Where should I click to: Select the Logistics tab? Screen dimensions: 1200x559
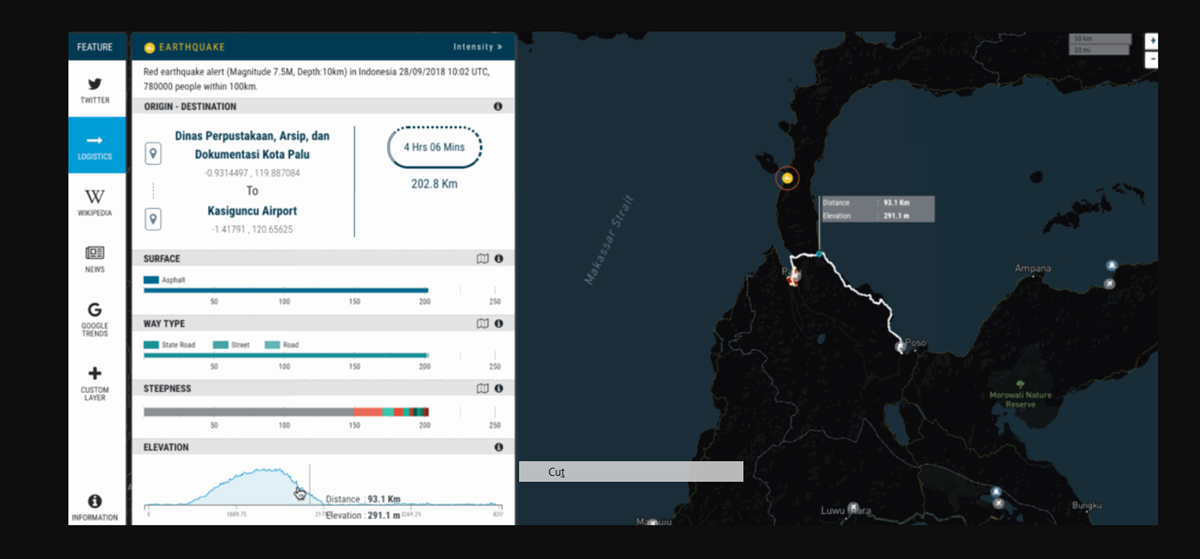coord(97,146)
